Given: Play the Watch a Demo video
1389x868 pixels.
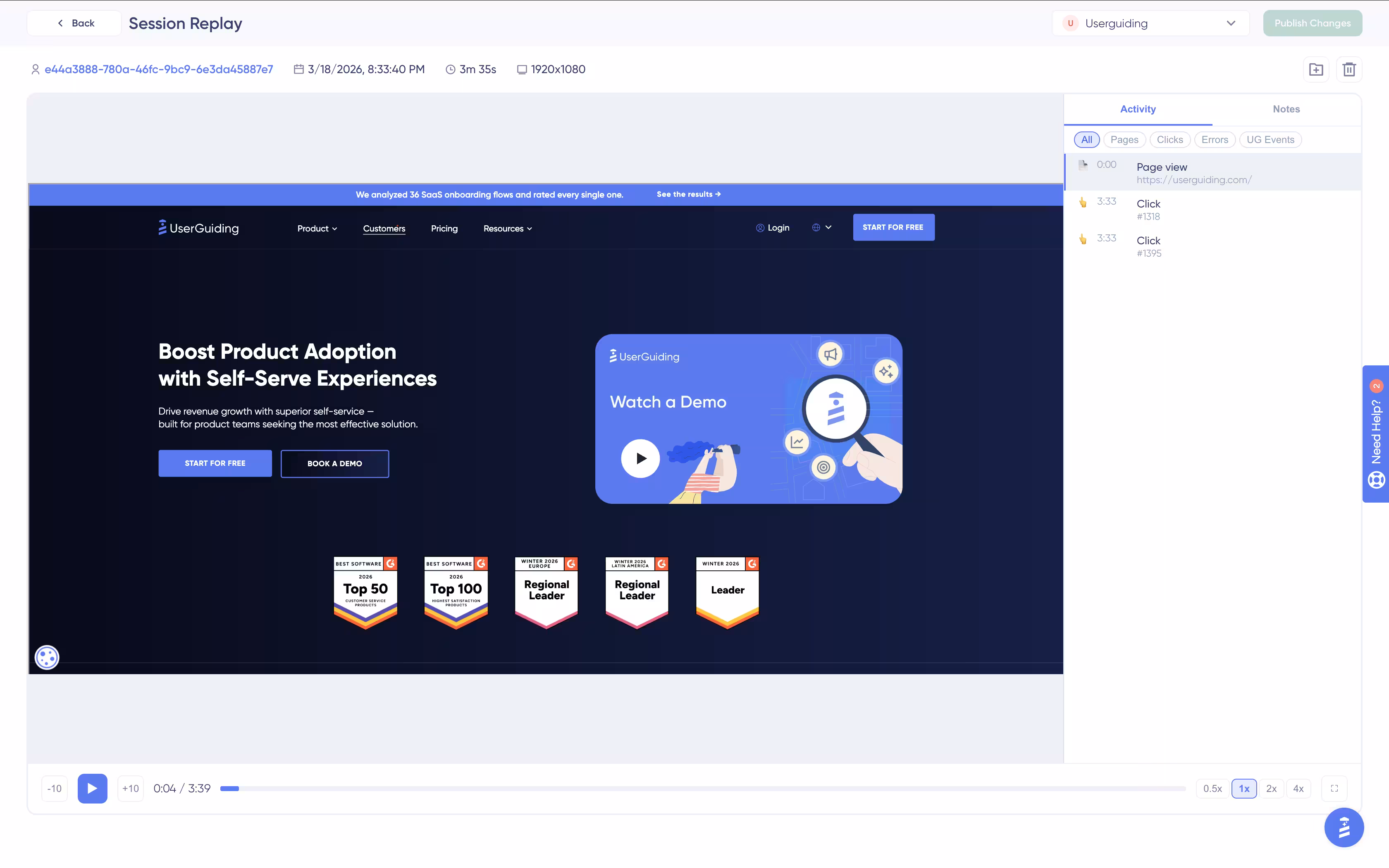Looking at the screenshot, I should coord(640,458).
